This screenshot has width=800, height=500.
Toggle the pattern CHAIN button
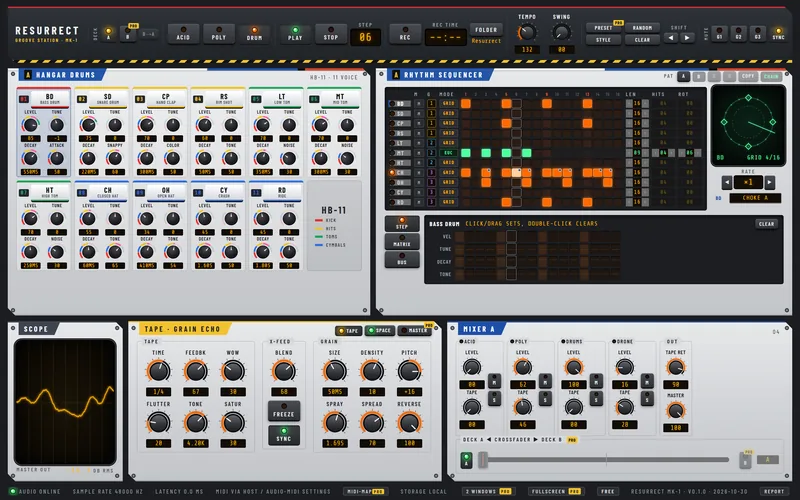[771, 77]
